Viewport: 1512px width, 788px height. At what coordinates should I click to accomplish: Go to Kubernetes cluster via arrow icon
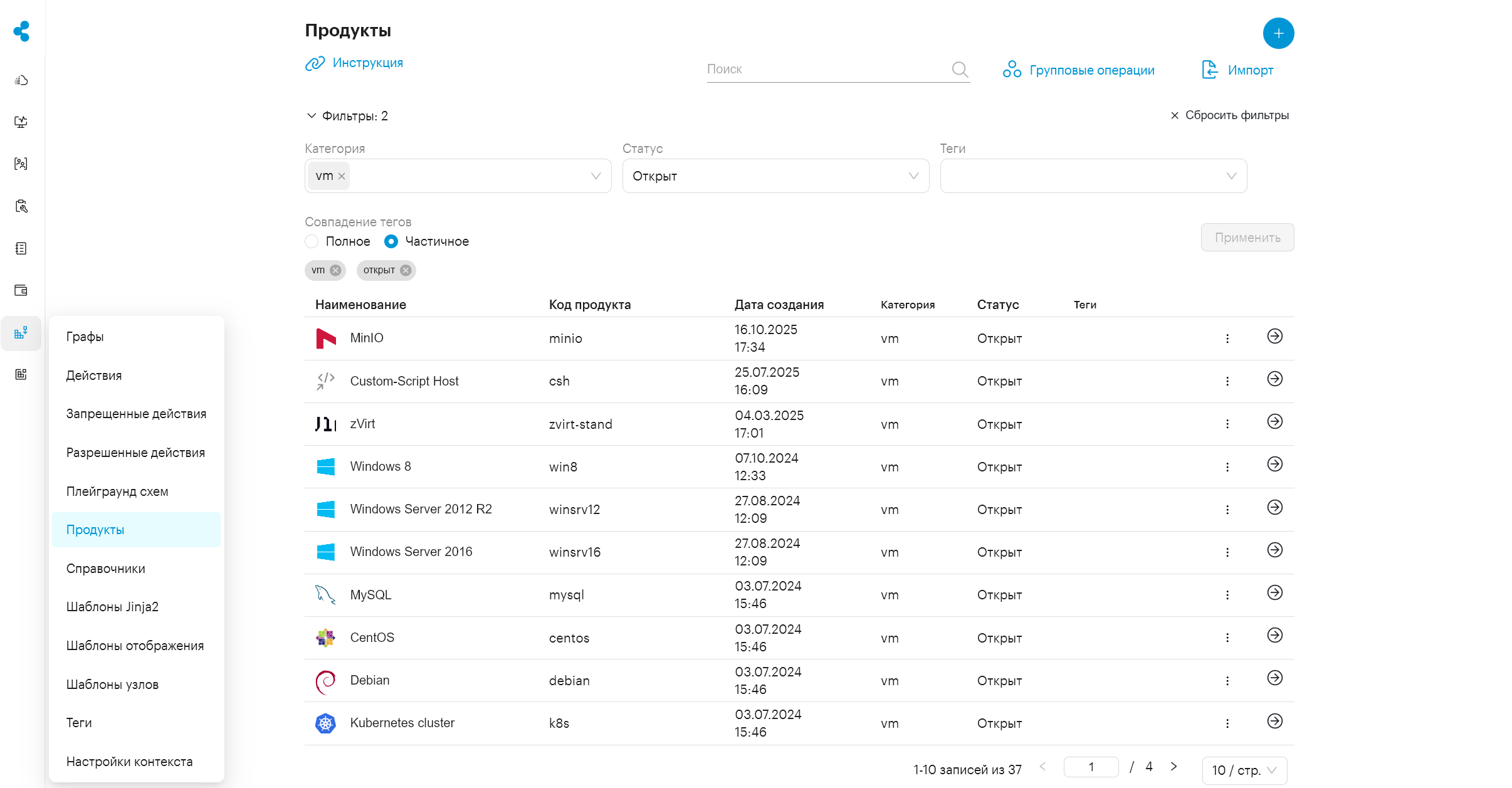click(1274, 721)
